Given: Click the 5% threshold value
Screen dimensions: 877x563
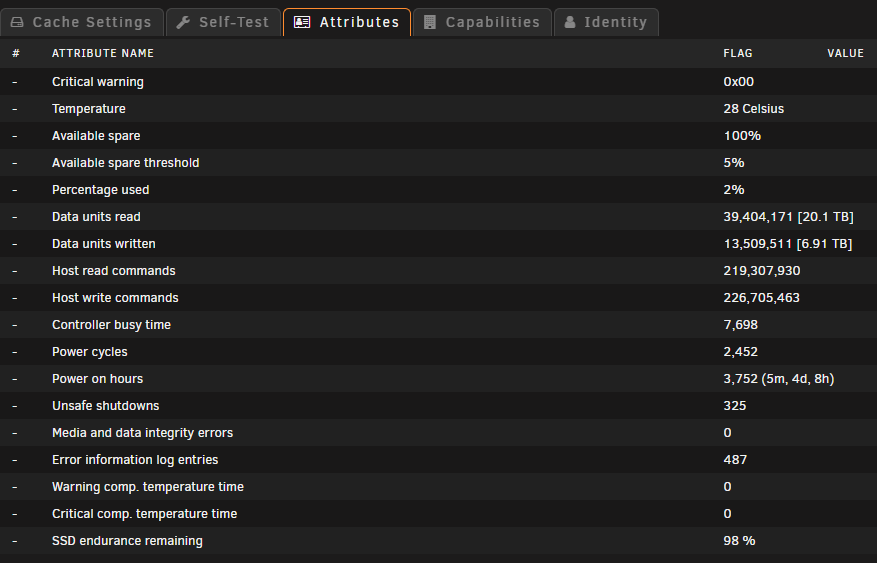Looking at the screenshot, I should point(734,163).
